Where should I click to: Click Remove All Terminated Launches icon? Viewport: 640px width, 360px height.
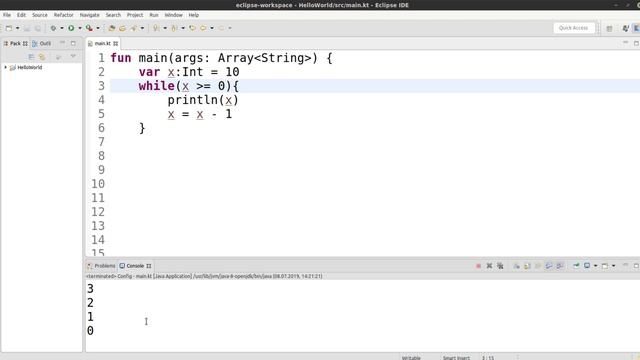coord(500,266)
